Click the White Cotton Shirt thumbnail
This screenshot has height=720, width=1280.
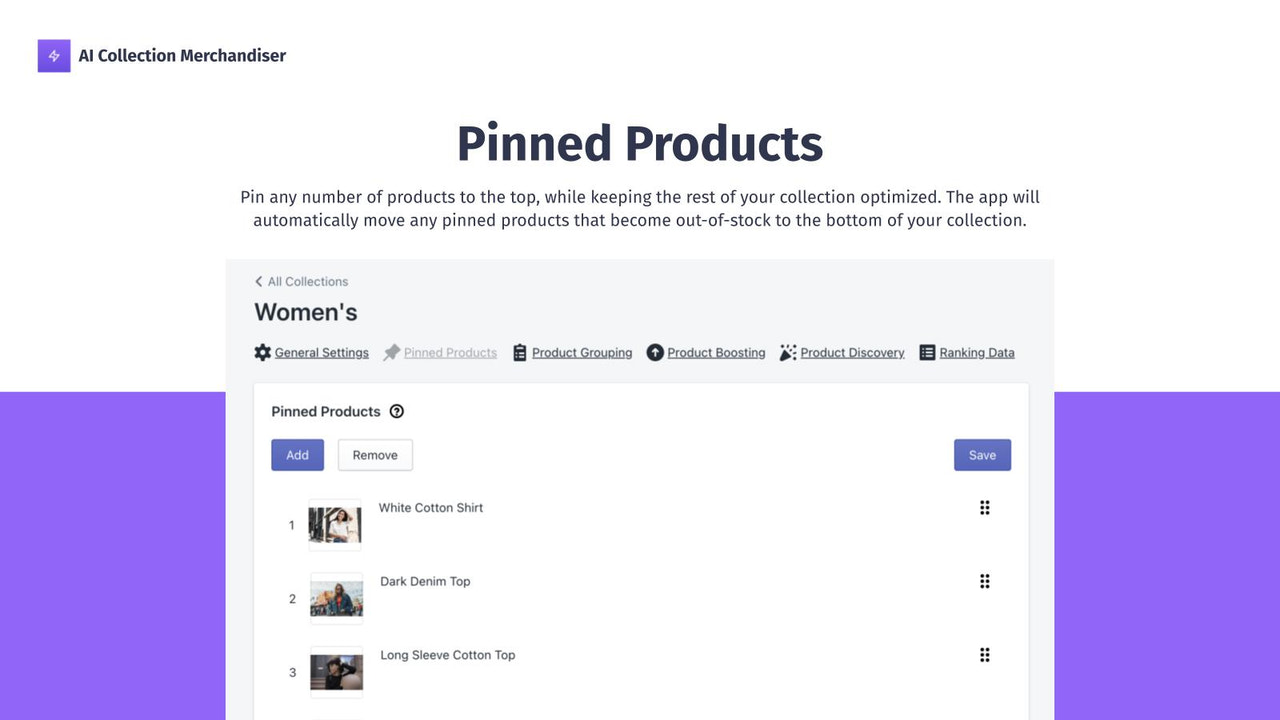[x=336, y=524]
